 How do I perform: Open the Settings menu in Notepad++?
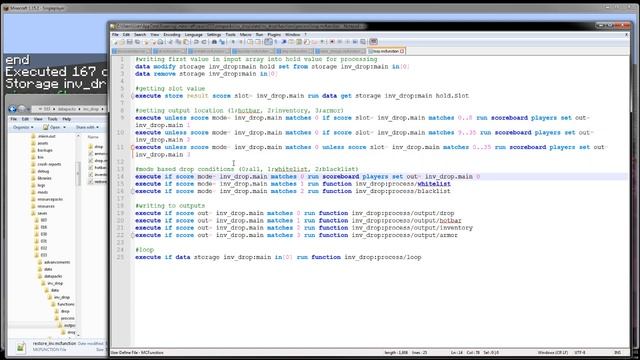pyautogui.click(x=213, y=35)
